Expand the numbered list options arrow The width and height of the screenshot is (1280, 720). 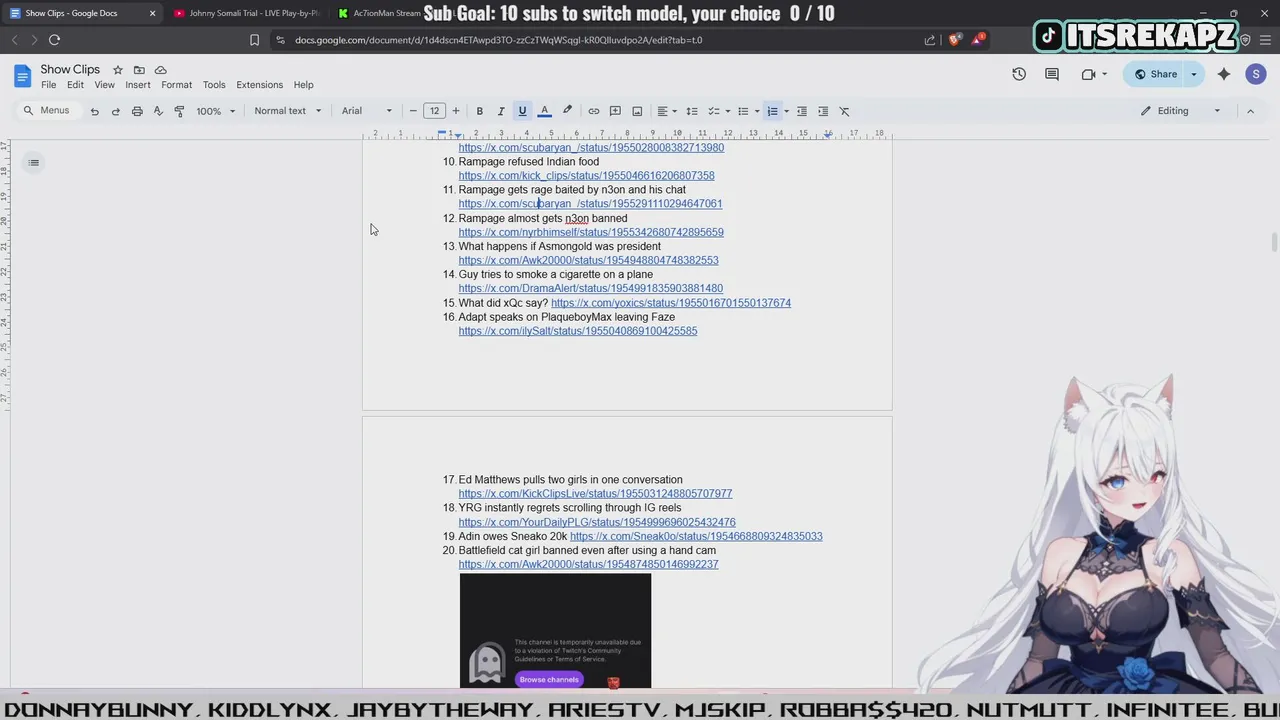click(786, 111)
